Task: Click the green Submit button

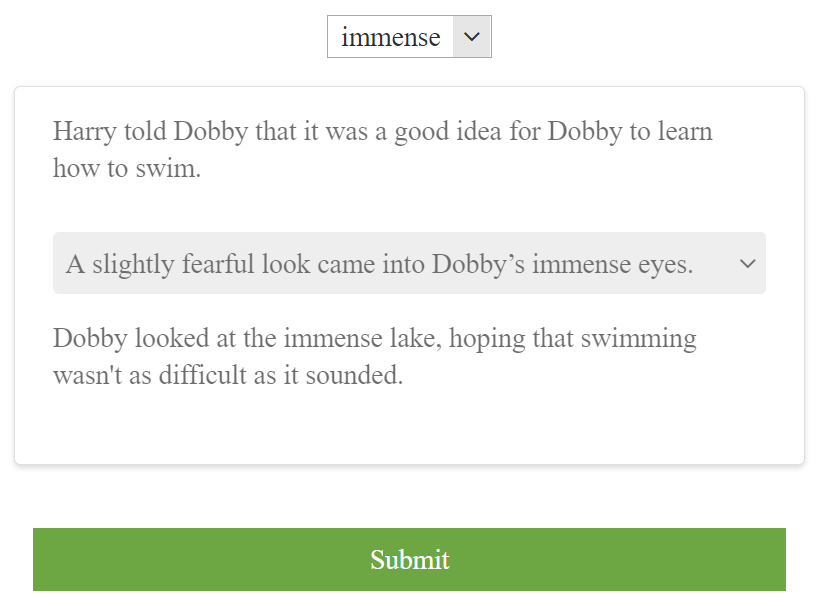Action: [x=409, y=560]
